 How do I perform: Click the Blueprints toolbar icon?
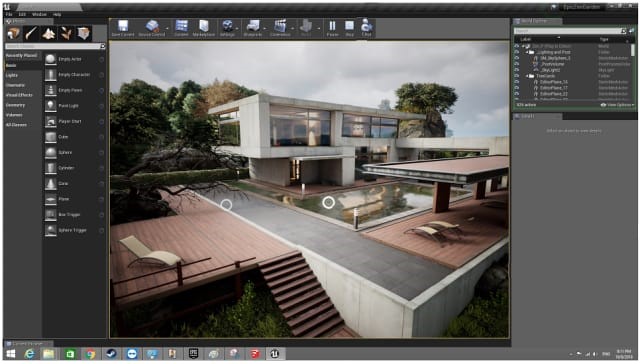coord(253,28)
